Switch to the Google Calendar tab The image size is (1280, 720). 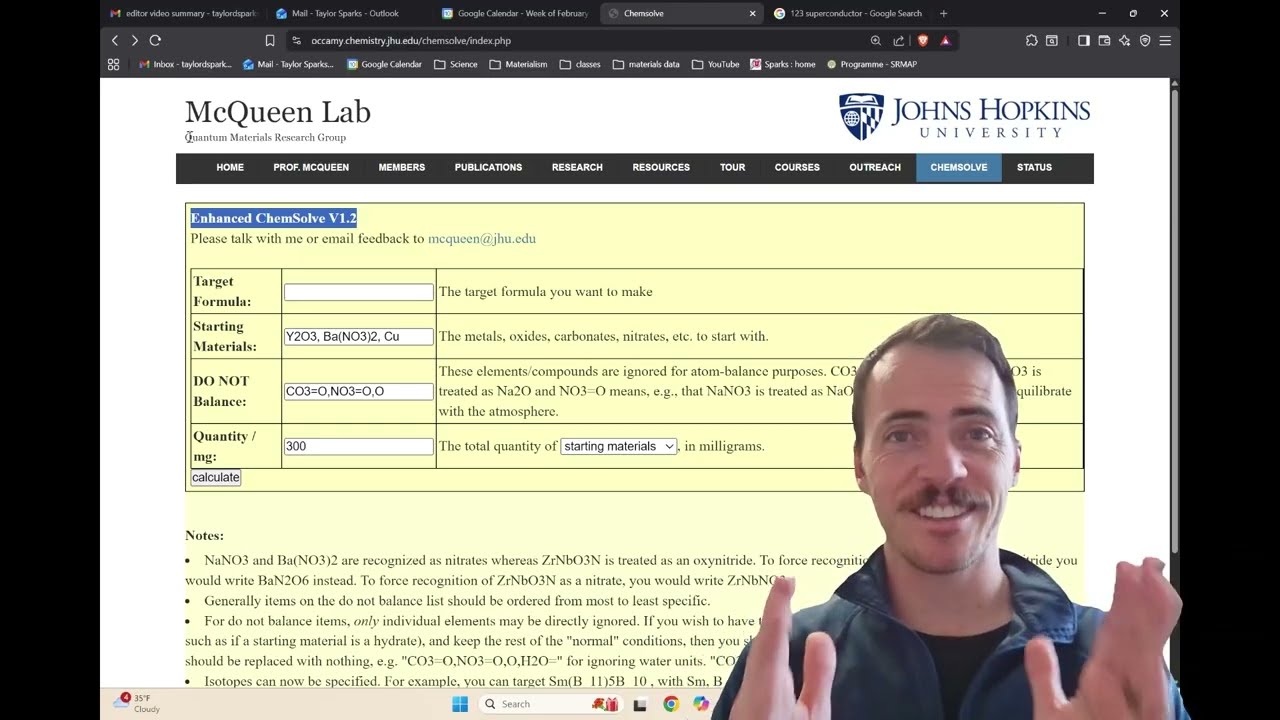point(515,14)
